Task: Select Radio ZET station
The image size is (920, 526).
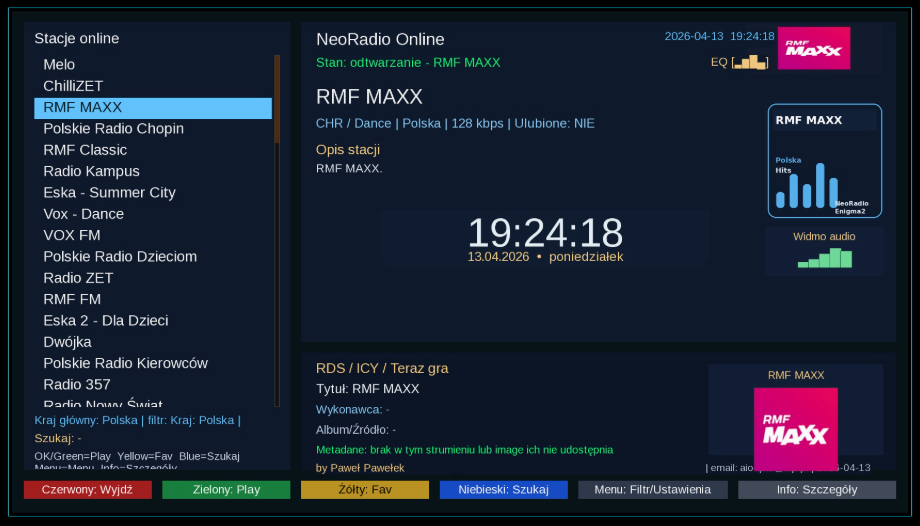Action: point(153,278)
